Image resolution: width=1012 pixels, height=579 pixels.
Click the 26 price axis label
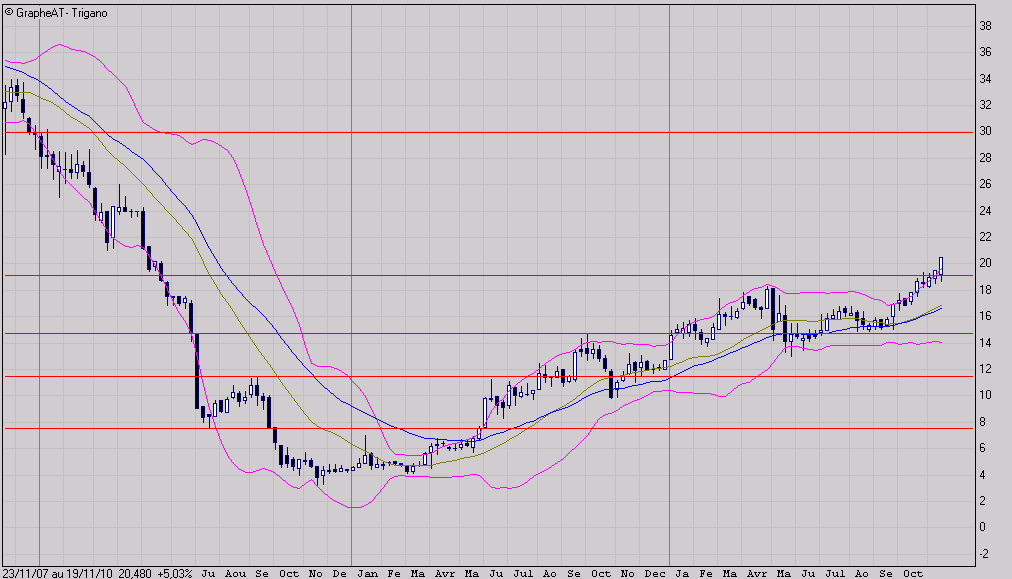click(986, 184)
